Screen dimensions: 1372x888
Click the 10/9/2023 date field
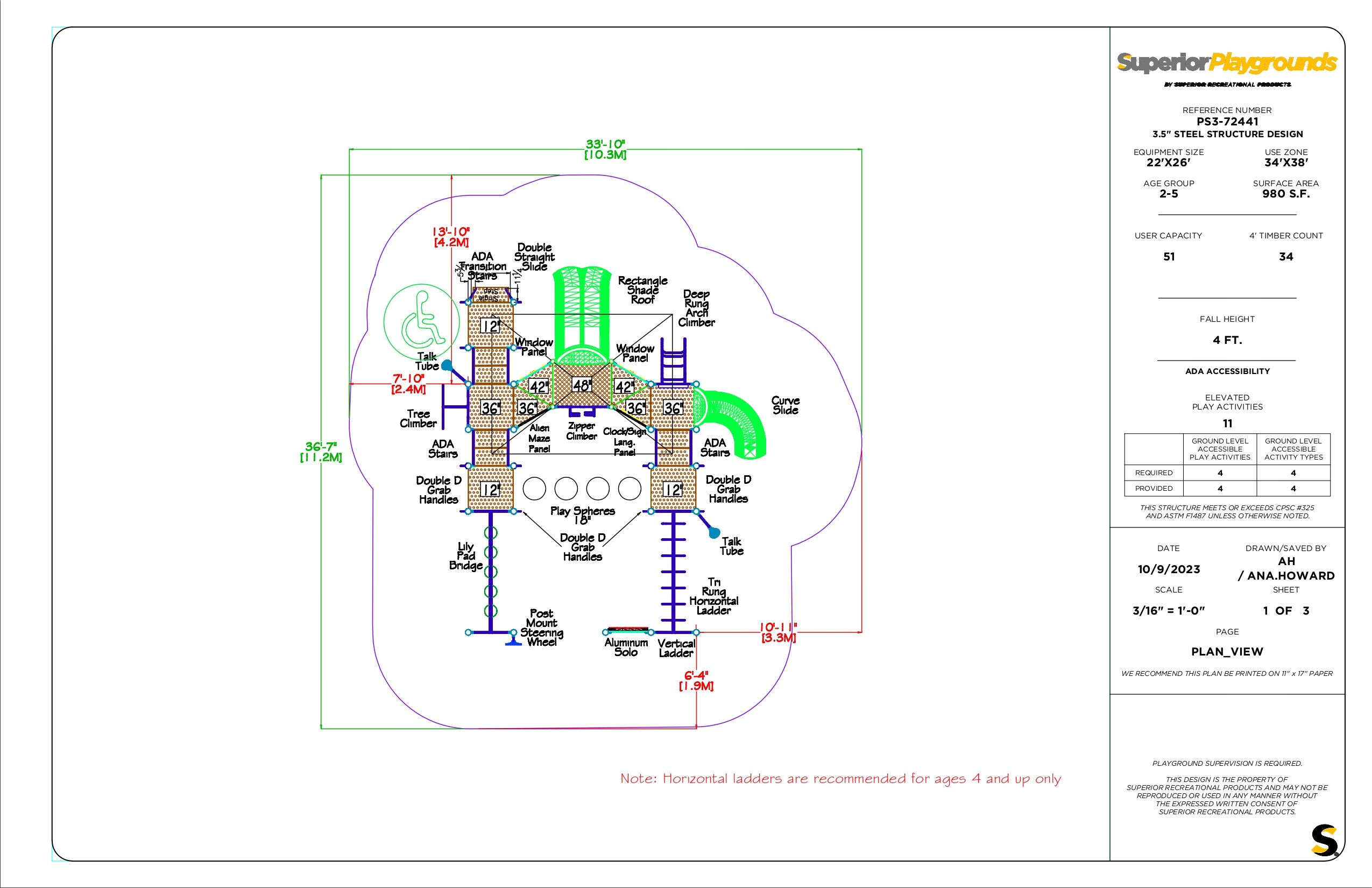1169,569
